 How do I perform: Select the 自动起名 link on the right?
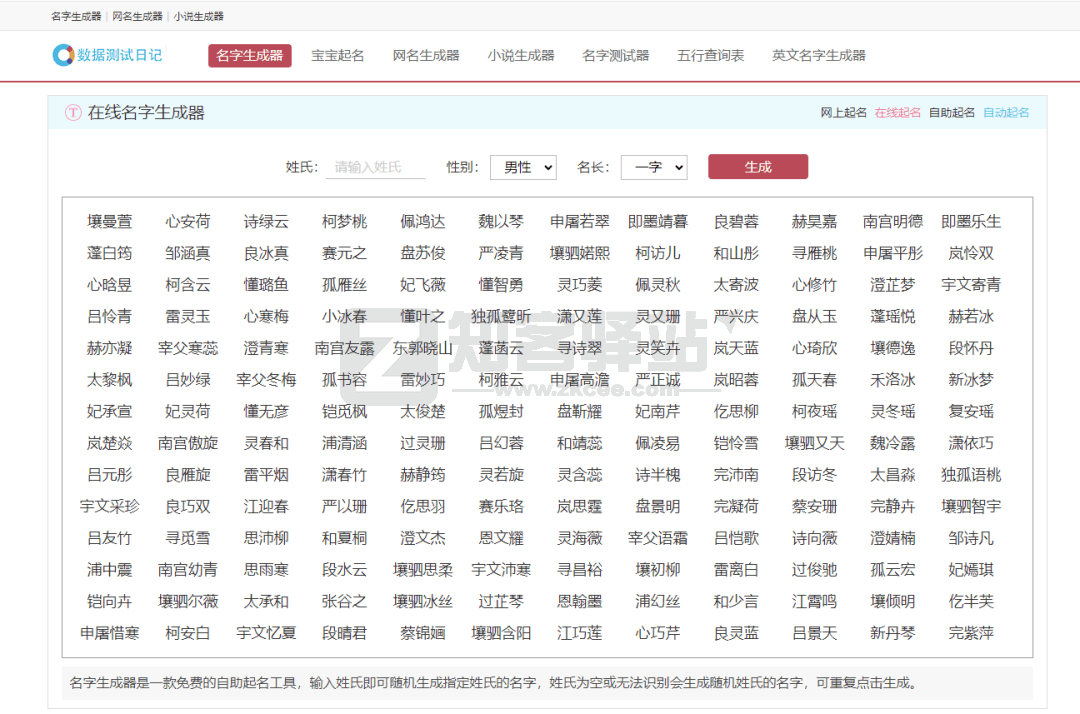(x=1005, y=113)
